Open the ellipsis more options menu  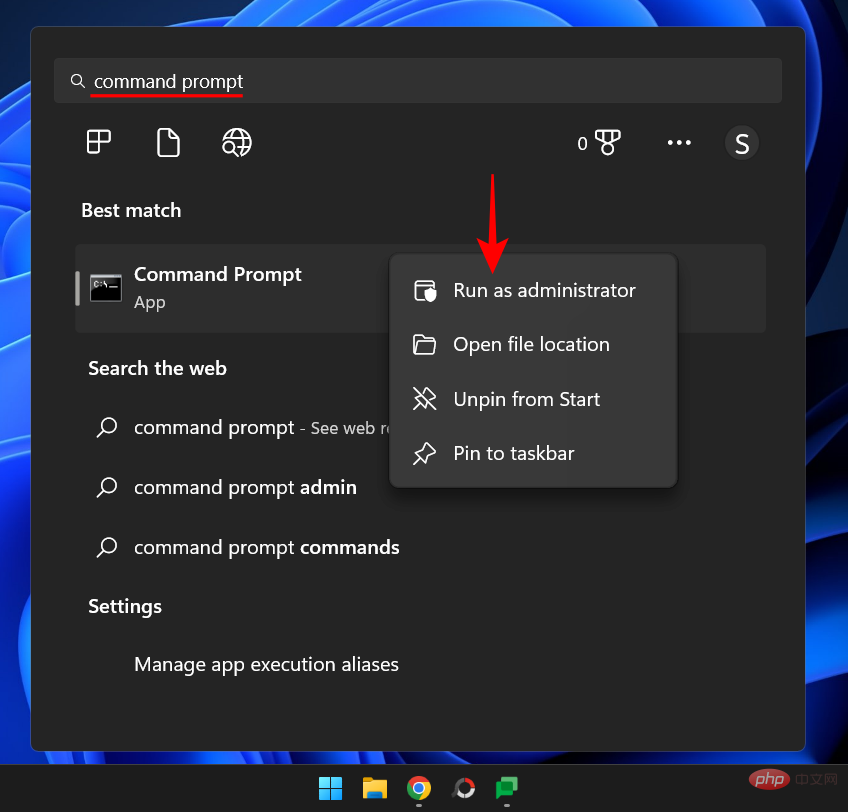click(679, 143)
